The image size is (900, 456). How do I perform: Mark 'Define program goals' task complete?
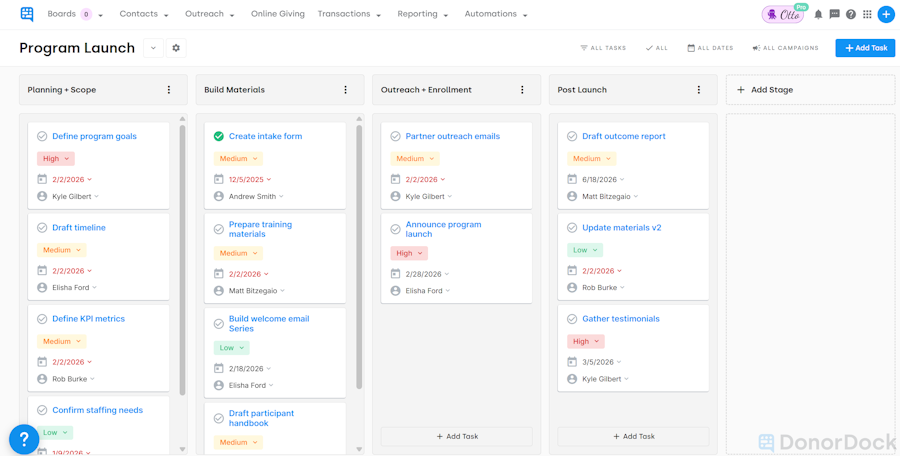pos(42,136)
